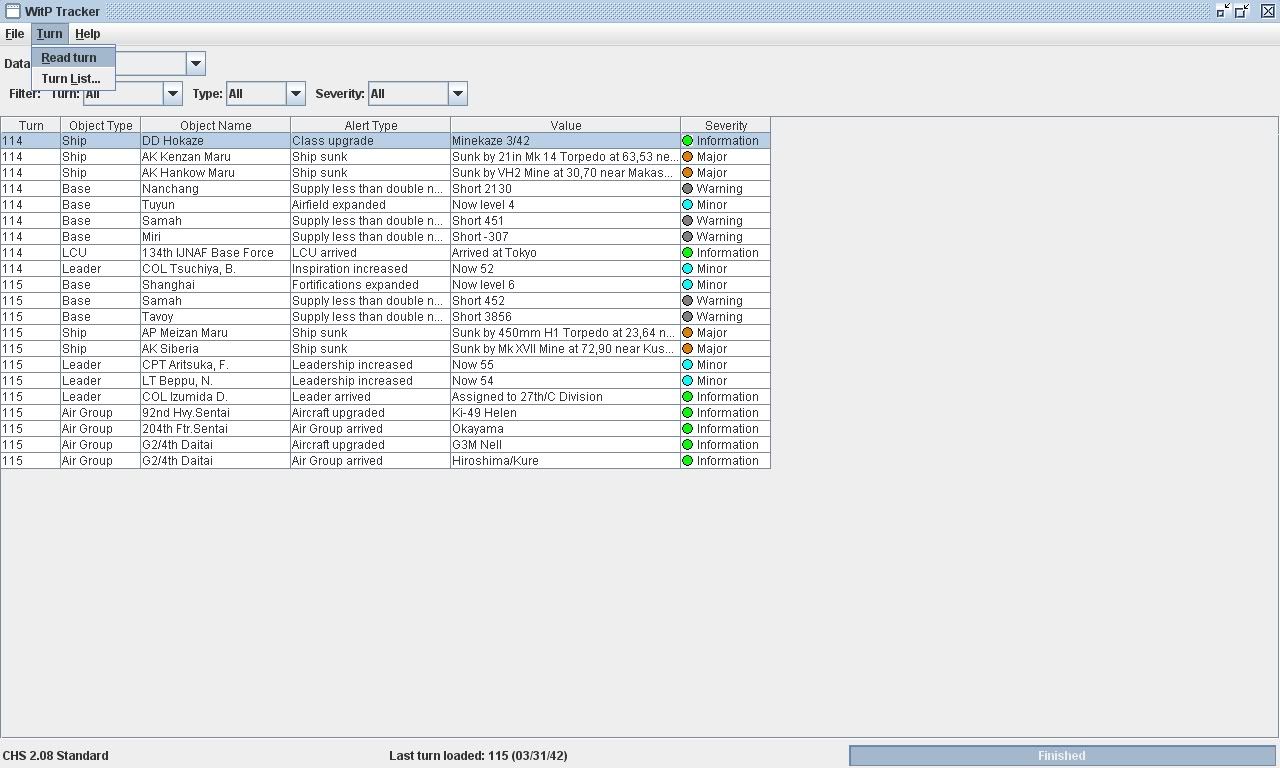Image resolution: width=1280 pixels, height=768 pixels.
Task: Click green severity dot for DD Hokaze
Action: click(x=688, y=141)
